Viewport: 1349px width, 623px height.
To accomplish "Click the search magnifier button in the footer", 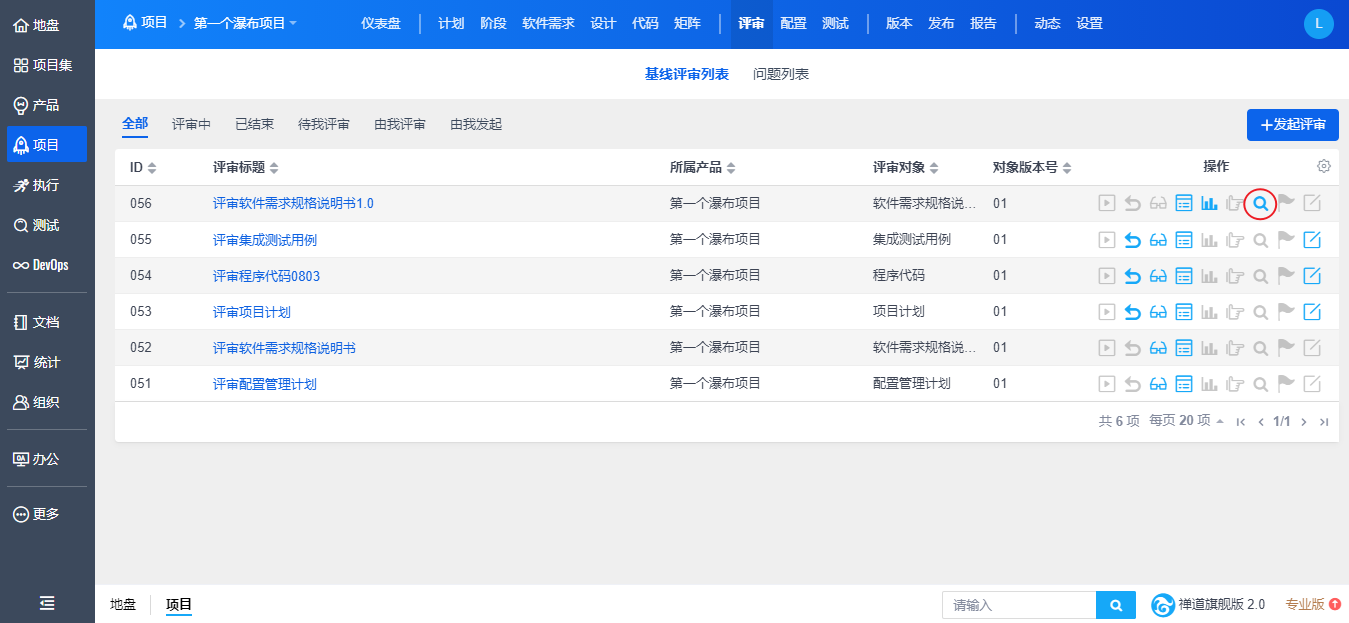I will pos(1116,605).
